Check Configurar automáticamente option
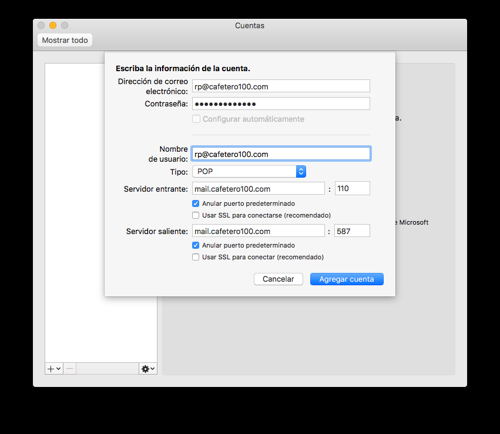The height and width of the screenshot is (434, 500). (196, 119)
